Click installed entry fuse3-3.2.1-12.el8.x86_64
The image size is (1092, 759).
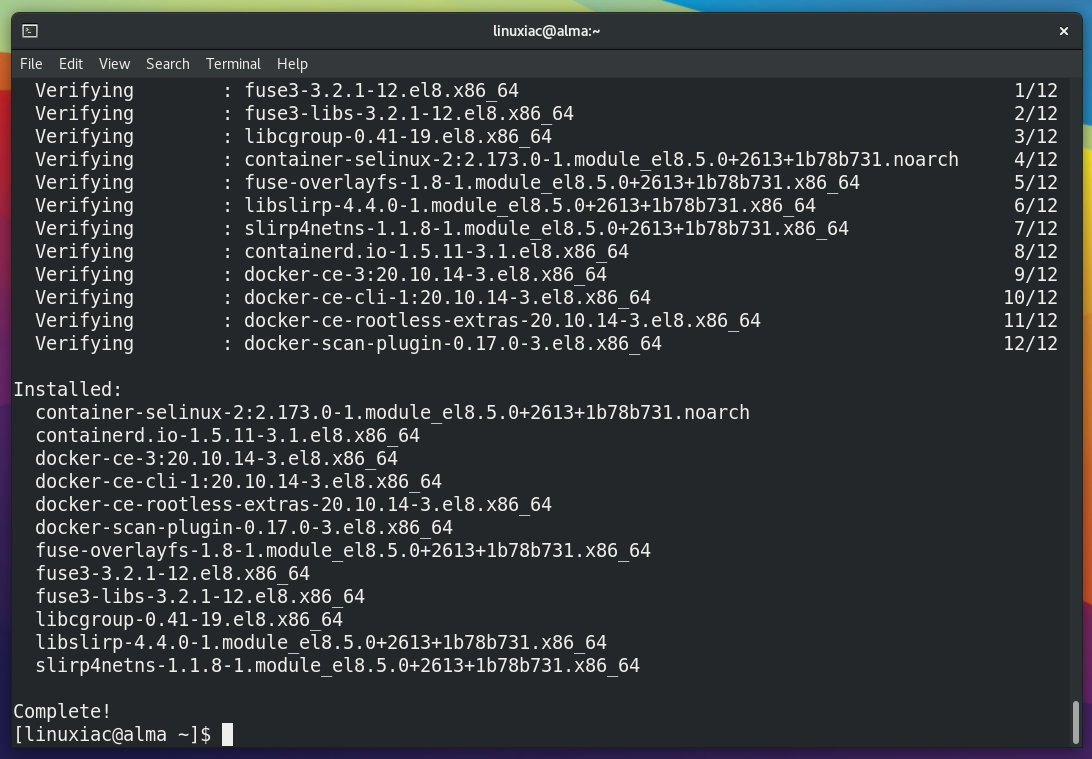click(x=172, y=573)
